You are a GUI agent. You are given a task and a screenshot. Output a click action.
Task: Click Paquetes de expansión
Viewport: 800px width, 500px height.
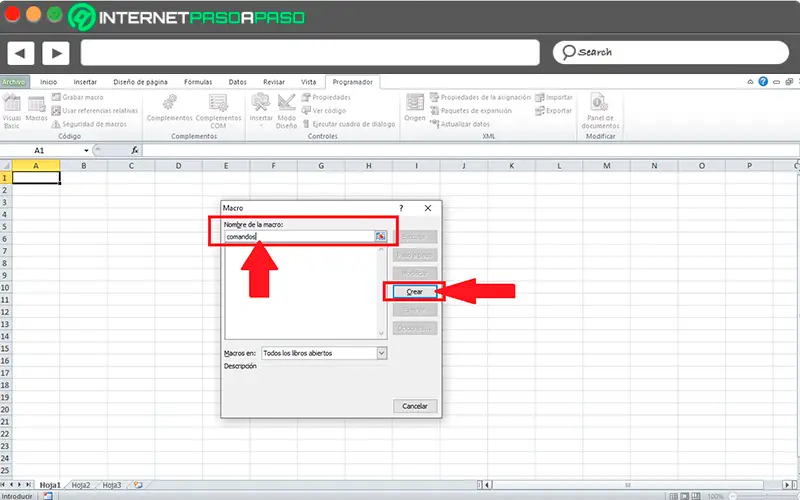(471, 111)
